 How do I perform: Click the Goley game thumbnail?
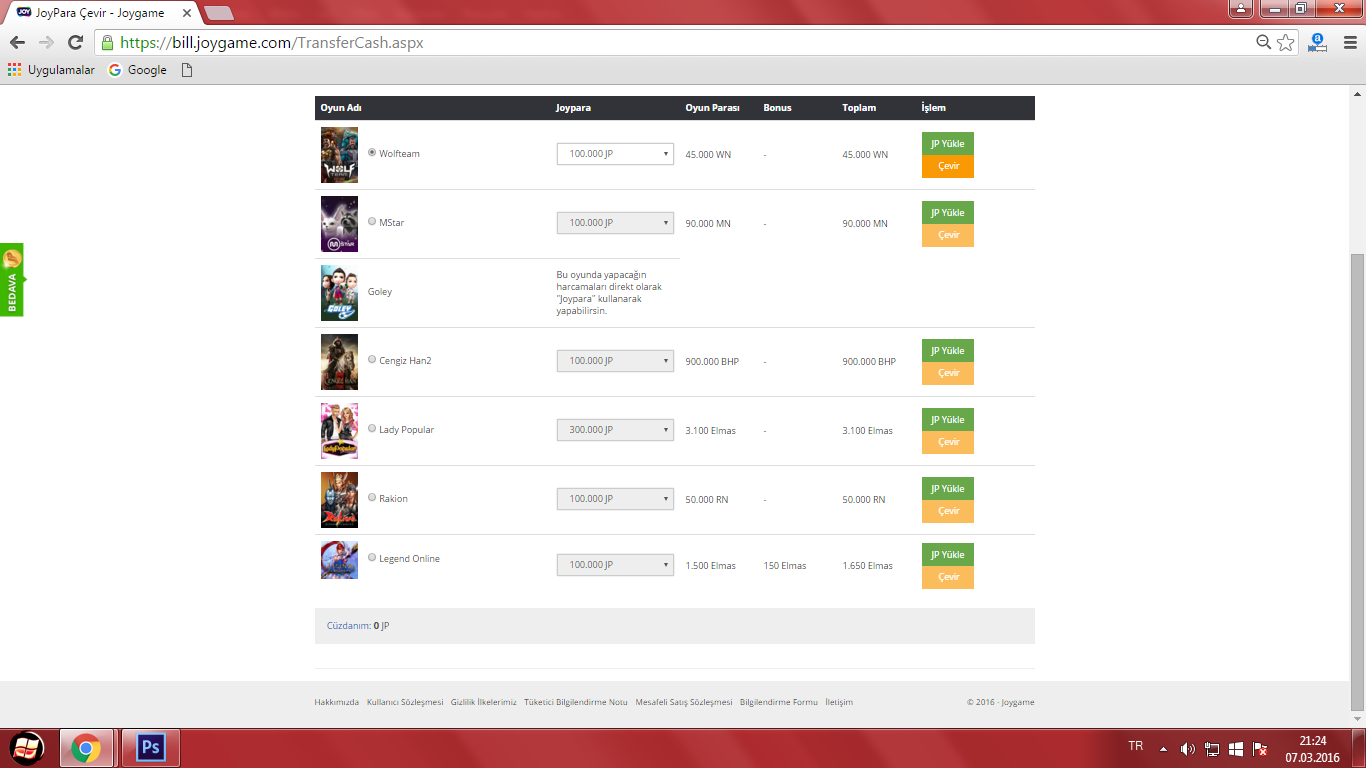339,293
